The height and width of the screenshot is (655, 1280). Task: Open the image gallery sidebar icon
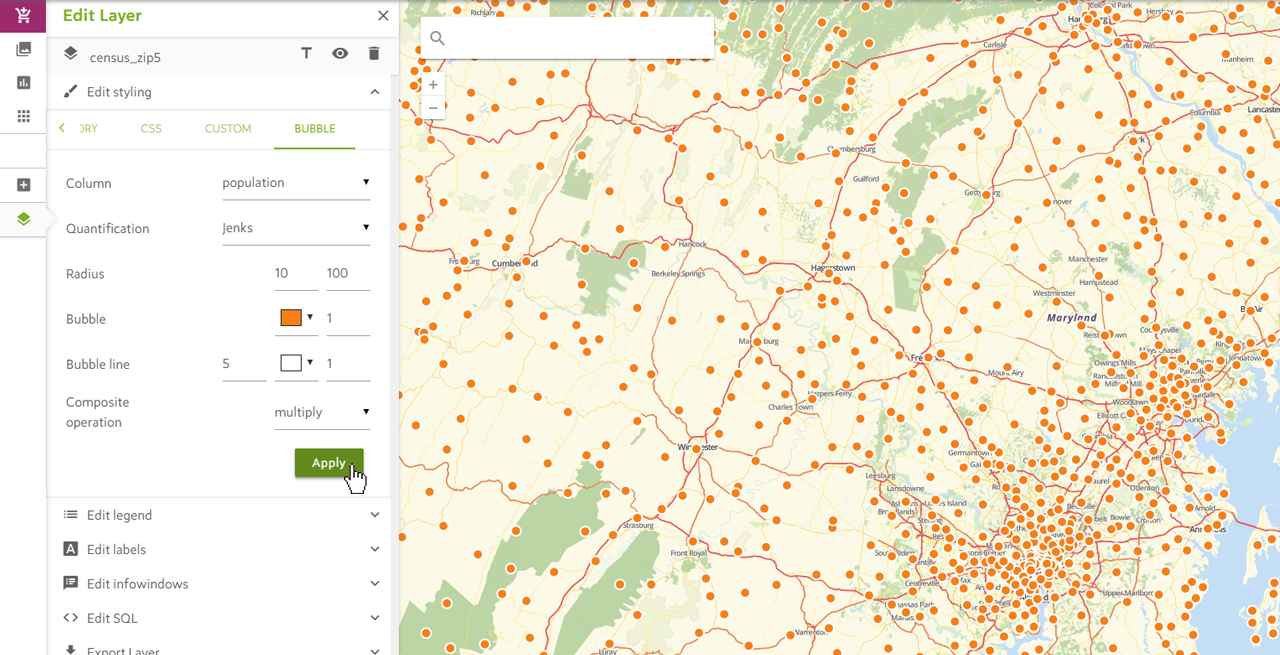[x=23, y=49]
